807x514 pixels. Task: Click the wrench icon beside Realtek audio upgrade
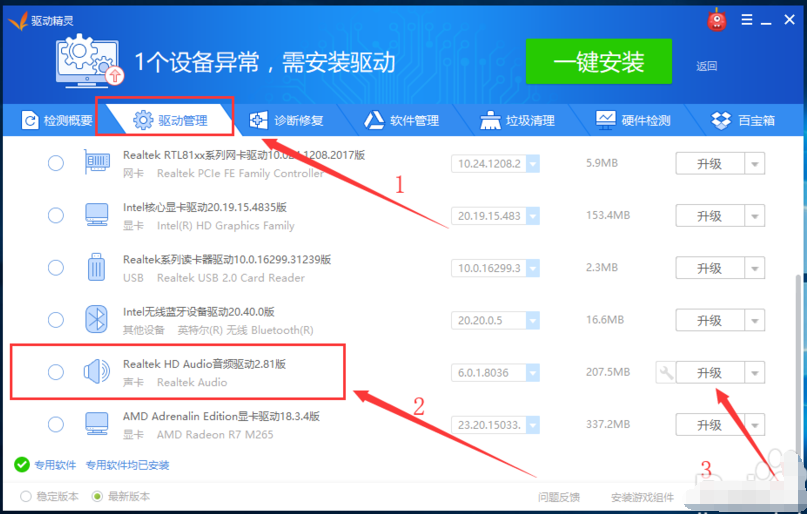(x=665, y=372)
